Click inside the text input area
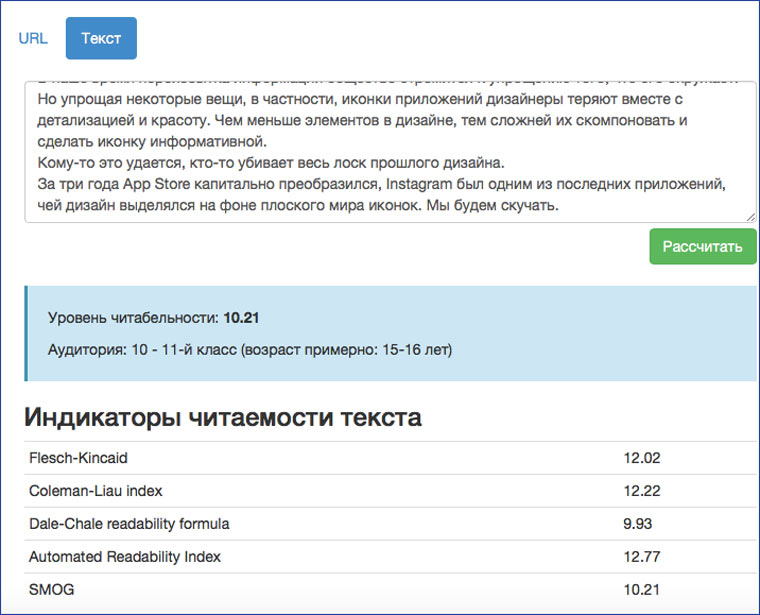 click(391, 152)
